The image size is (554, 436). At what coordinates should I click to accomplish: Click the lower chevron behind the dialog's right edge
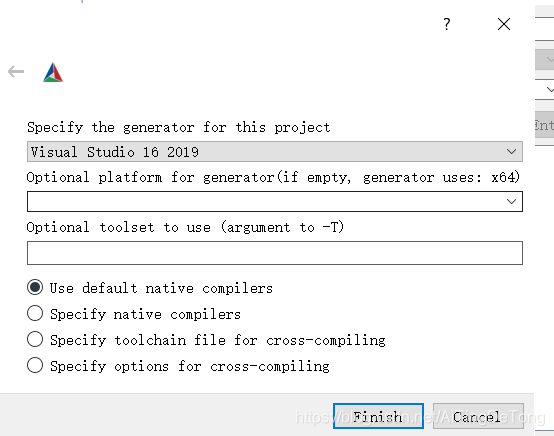coord(550,89)
